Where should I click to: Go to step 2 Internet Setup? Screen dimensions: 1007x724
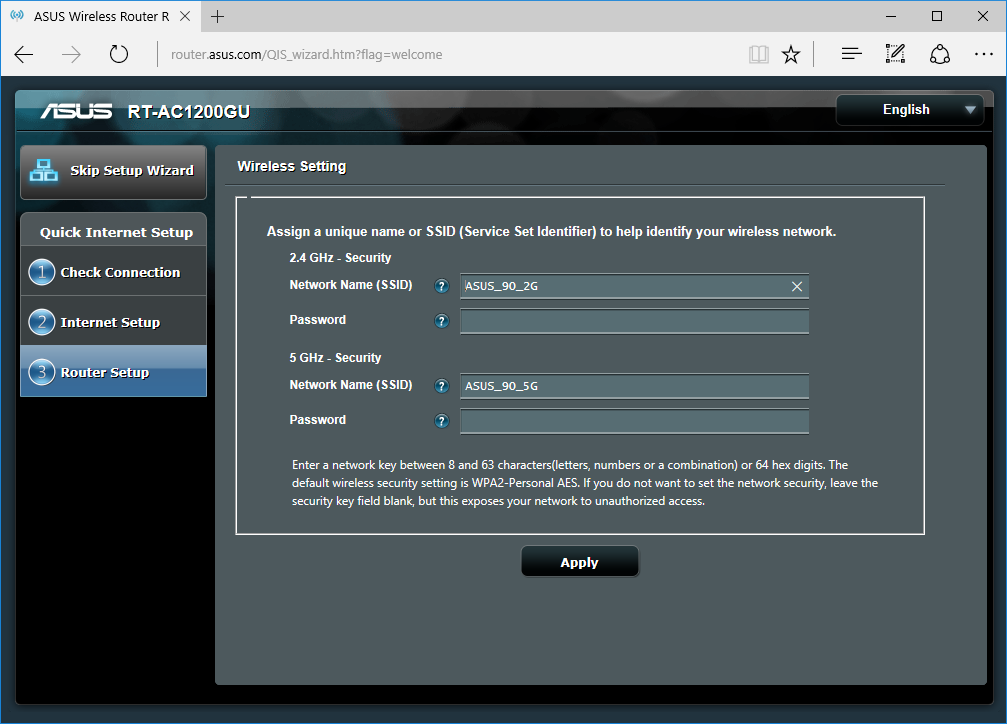point(113,322)
